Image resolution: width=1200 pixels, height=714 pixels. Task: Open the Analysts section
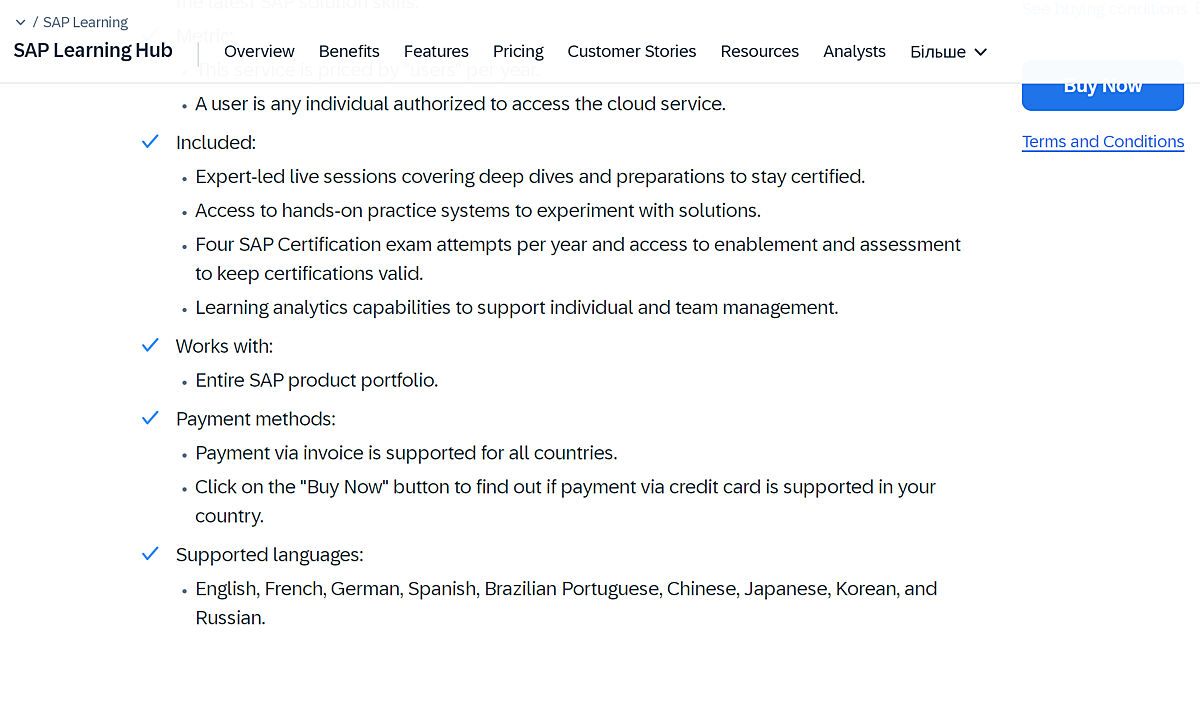(854, 51)
